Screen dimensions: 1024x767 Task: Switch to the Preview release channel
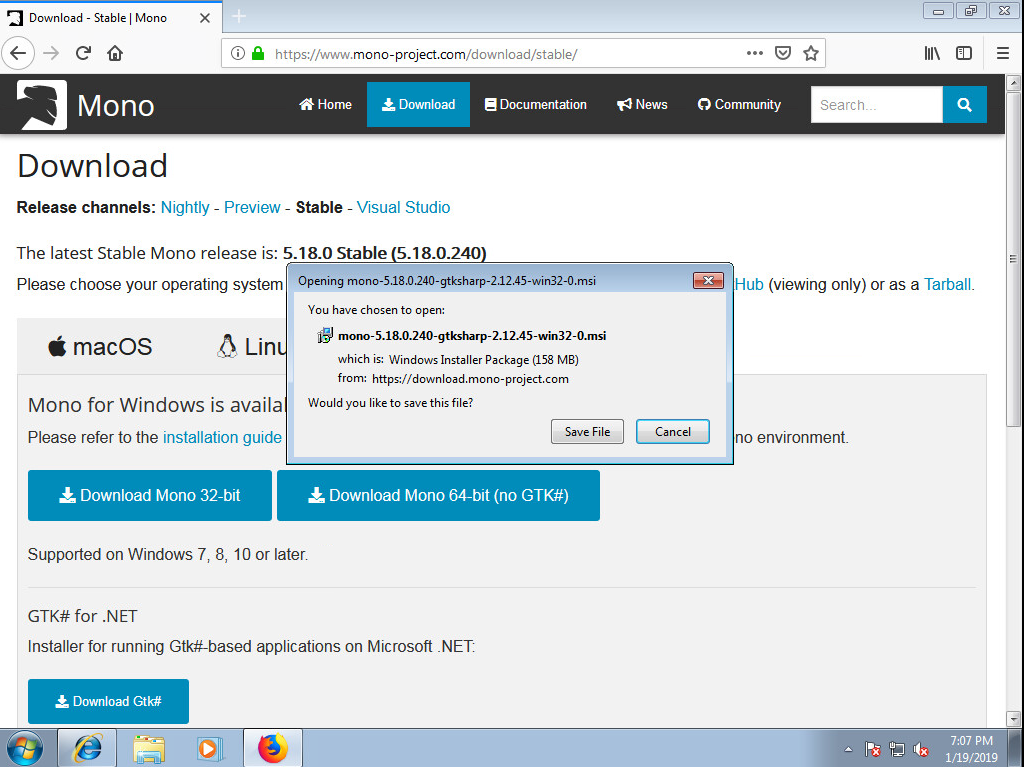pos(252,207)
